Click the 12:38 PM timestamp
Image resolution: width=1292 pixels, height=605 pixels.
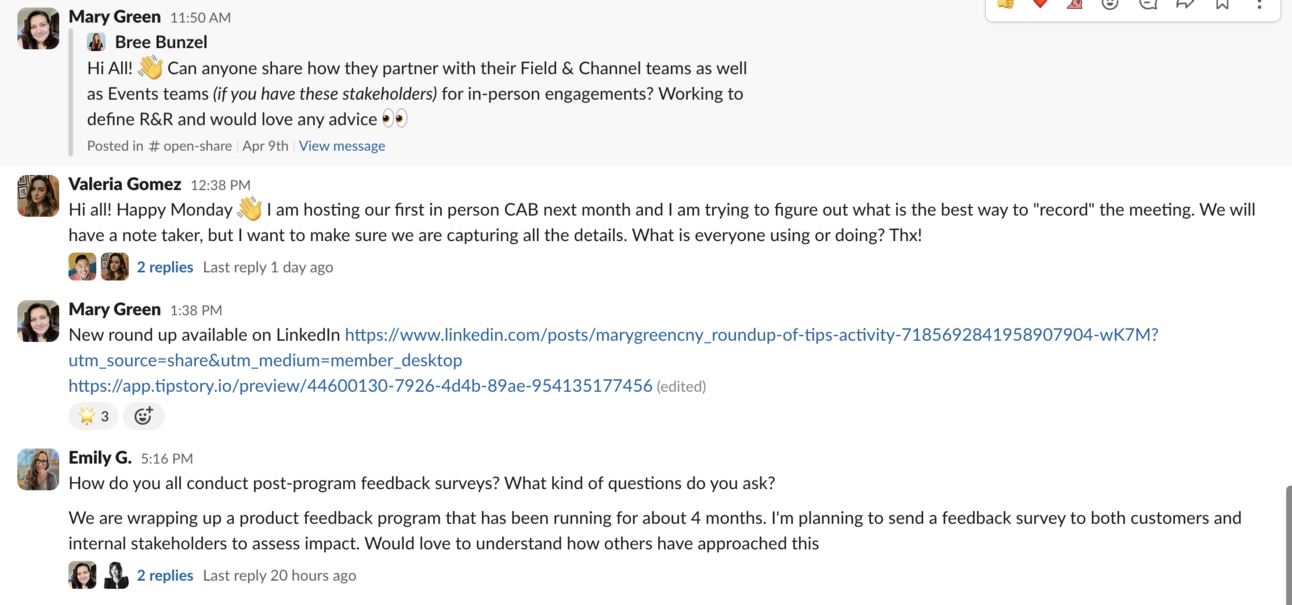point(220,185)
